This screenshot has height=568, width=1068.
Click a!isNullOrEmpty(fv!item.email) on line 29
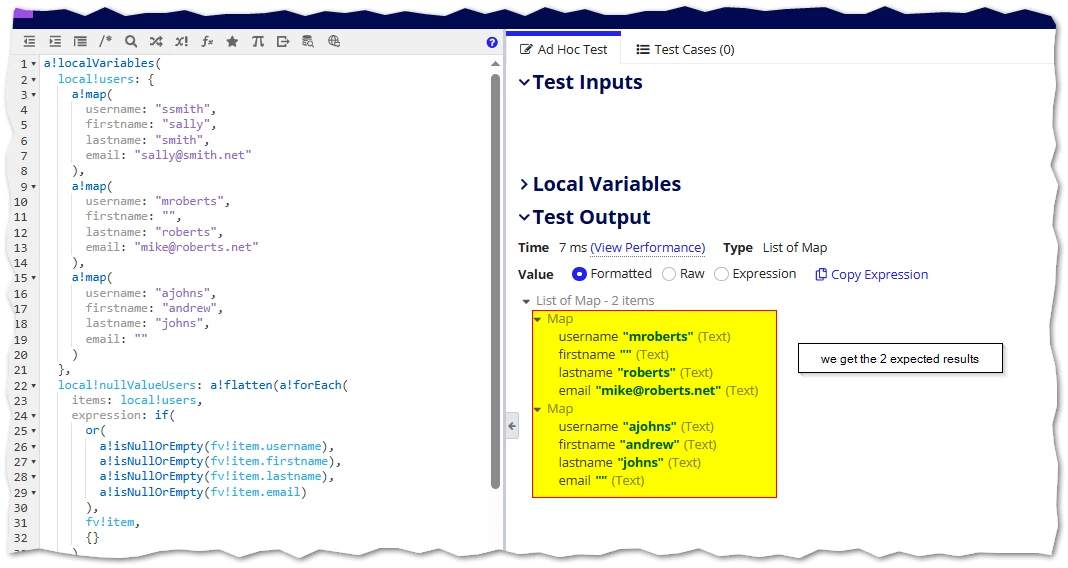203,492
